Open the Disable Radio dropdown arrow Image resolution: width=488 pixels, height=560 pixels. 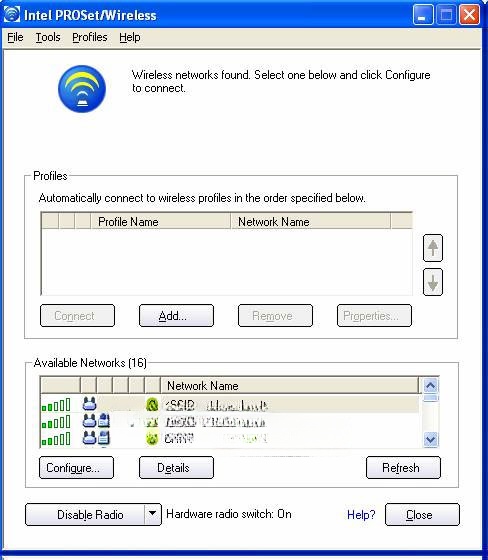tap(153, 514)
